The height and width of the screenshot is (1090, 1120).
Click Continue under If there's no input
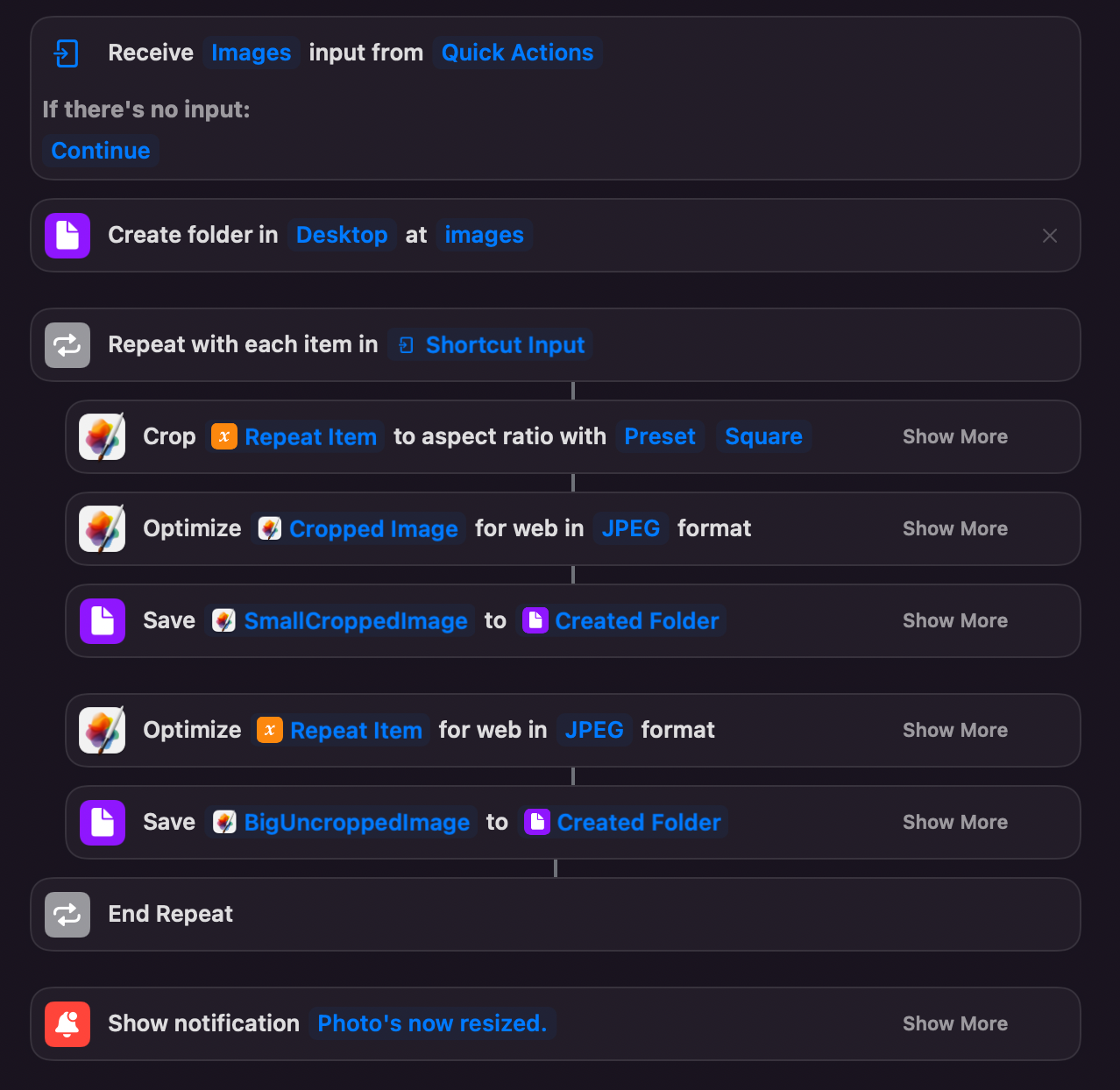coord(101,152)
